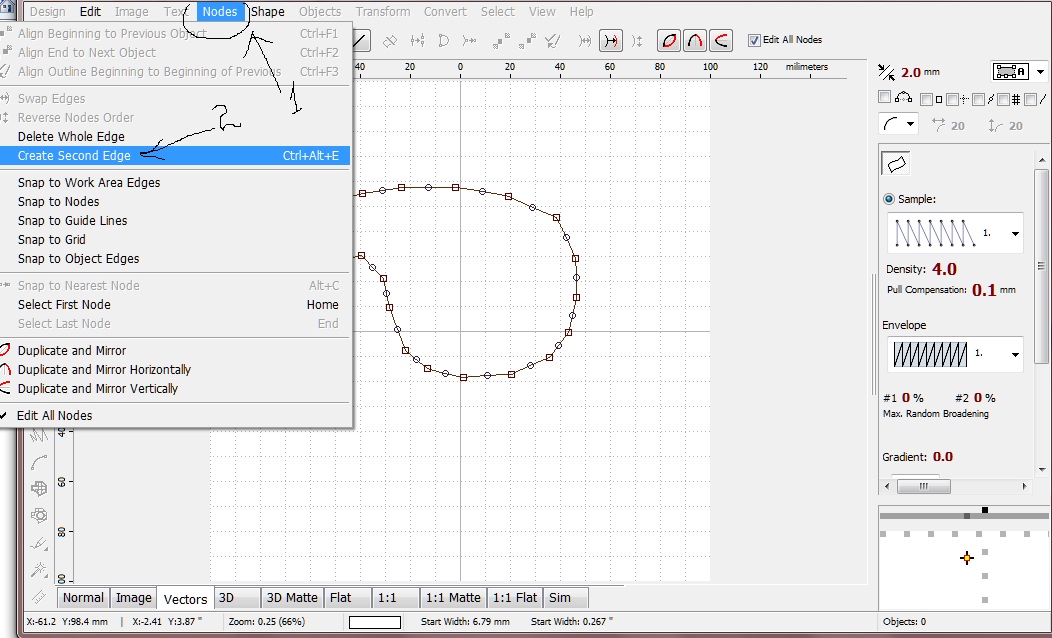Click the horizontal scrollbar thumb in properties panel
This screenshot has width=1052, height=638.
[x=922, y=486]
